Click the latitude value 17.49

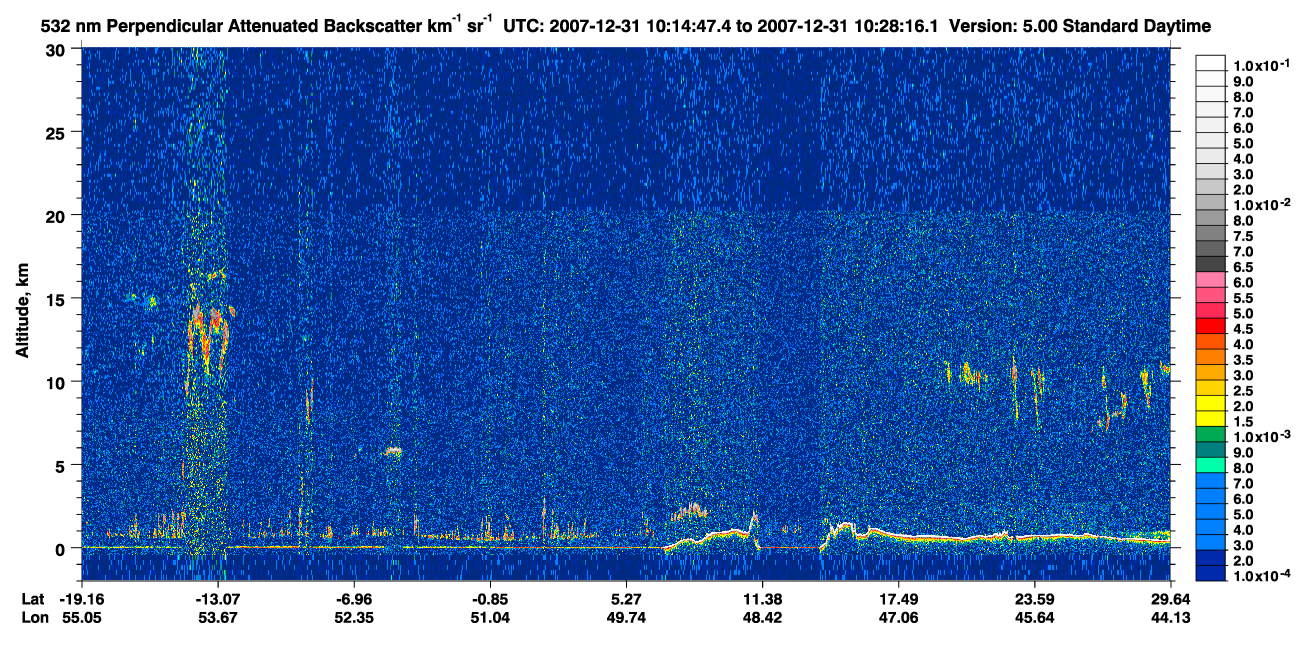pos(898,600)
